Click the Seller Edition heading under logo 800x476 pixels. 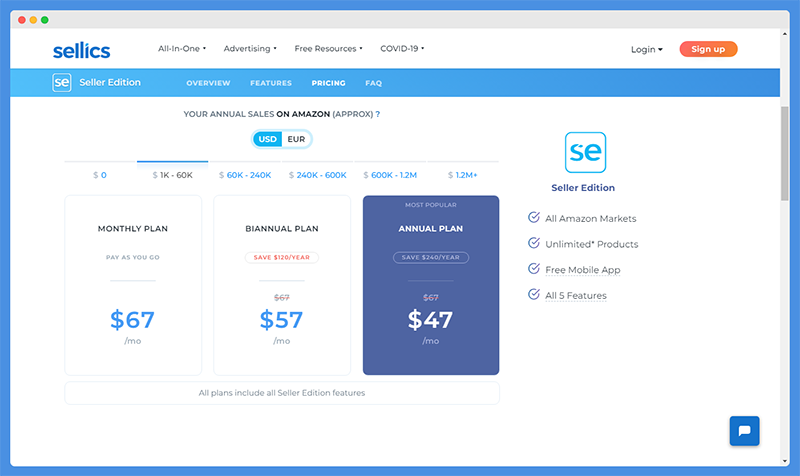(583, 188)
